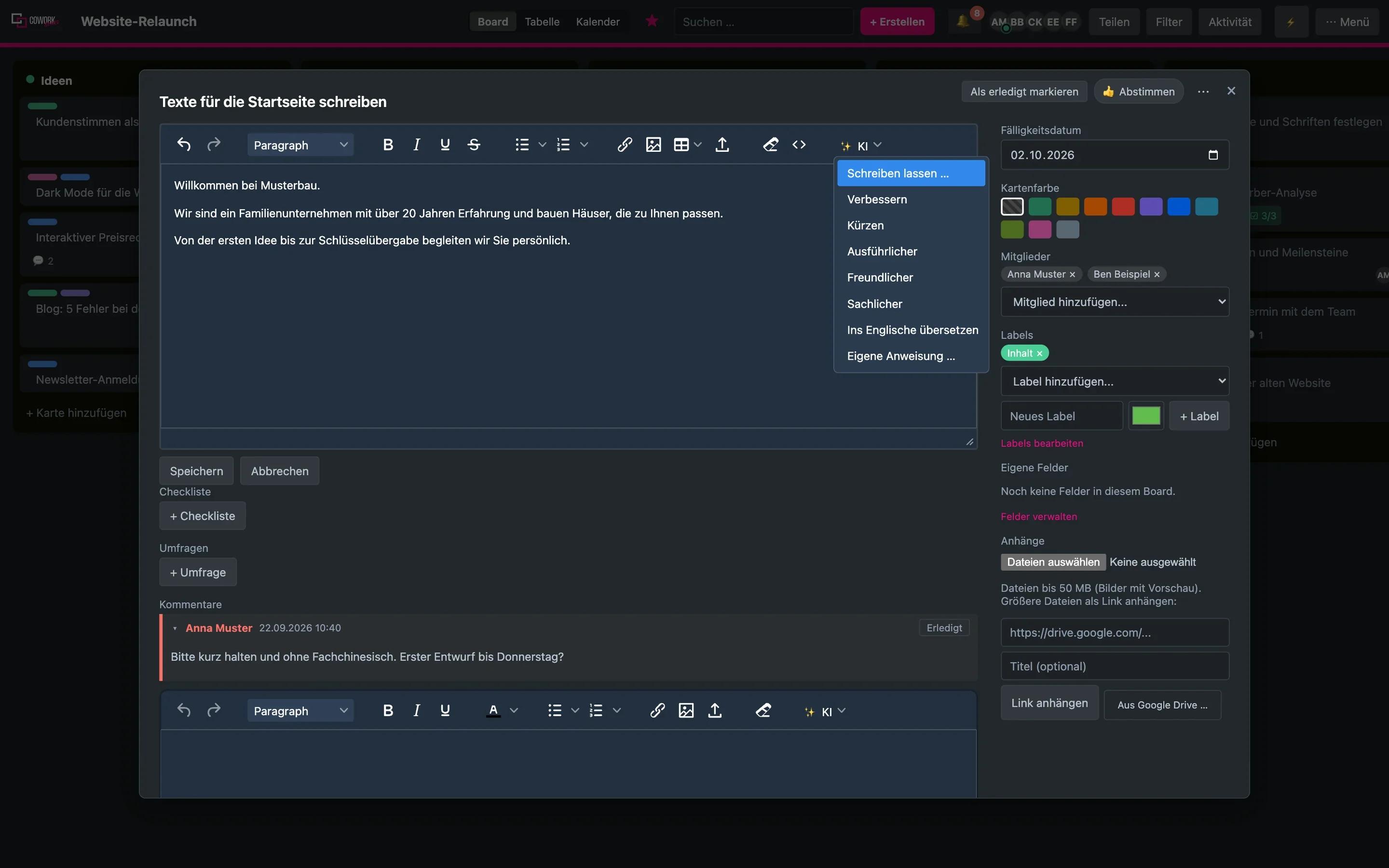Click Als erledigt markieren
This screenshot has height=868, width=1389.
click(1024, 92)
